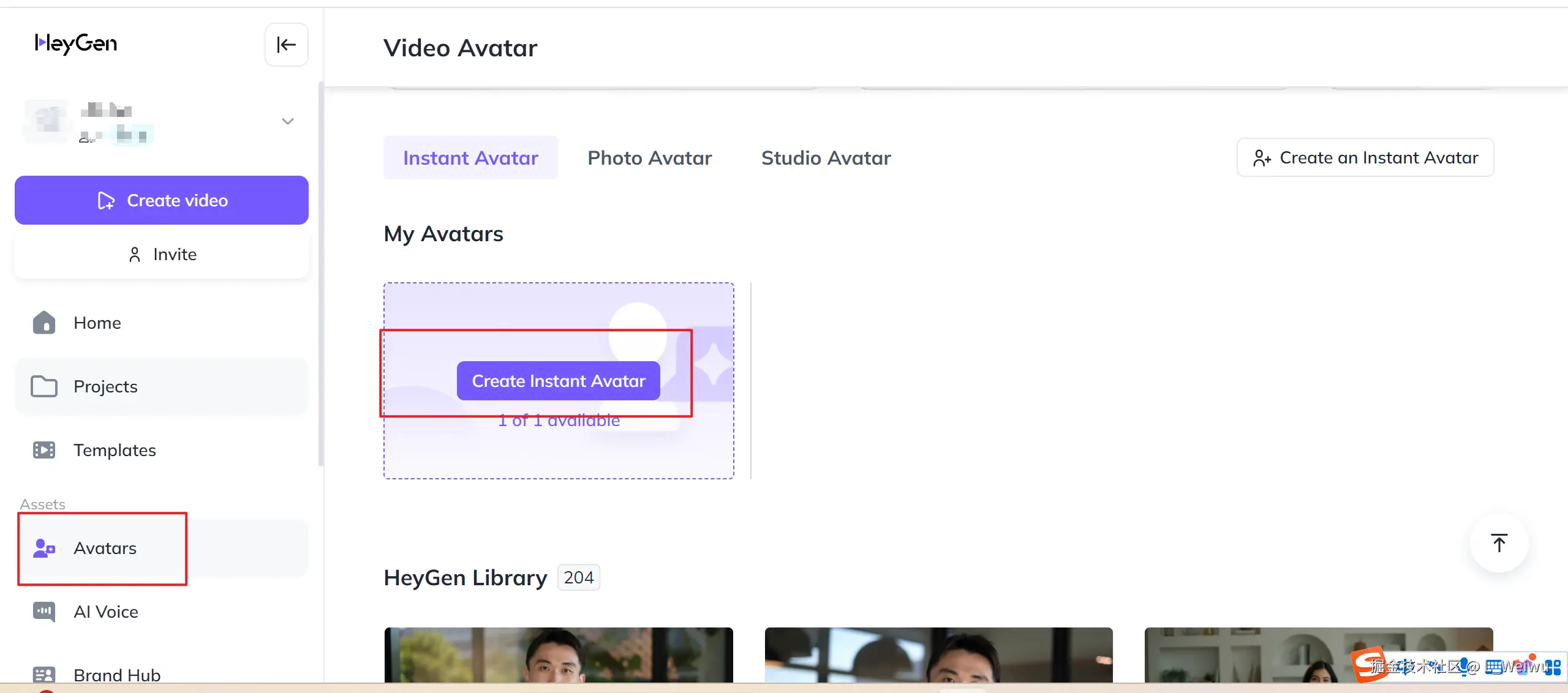Click the "1 of 1 available" text
This screenshot has height=693, width=1568.
click(559, 421)
